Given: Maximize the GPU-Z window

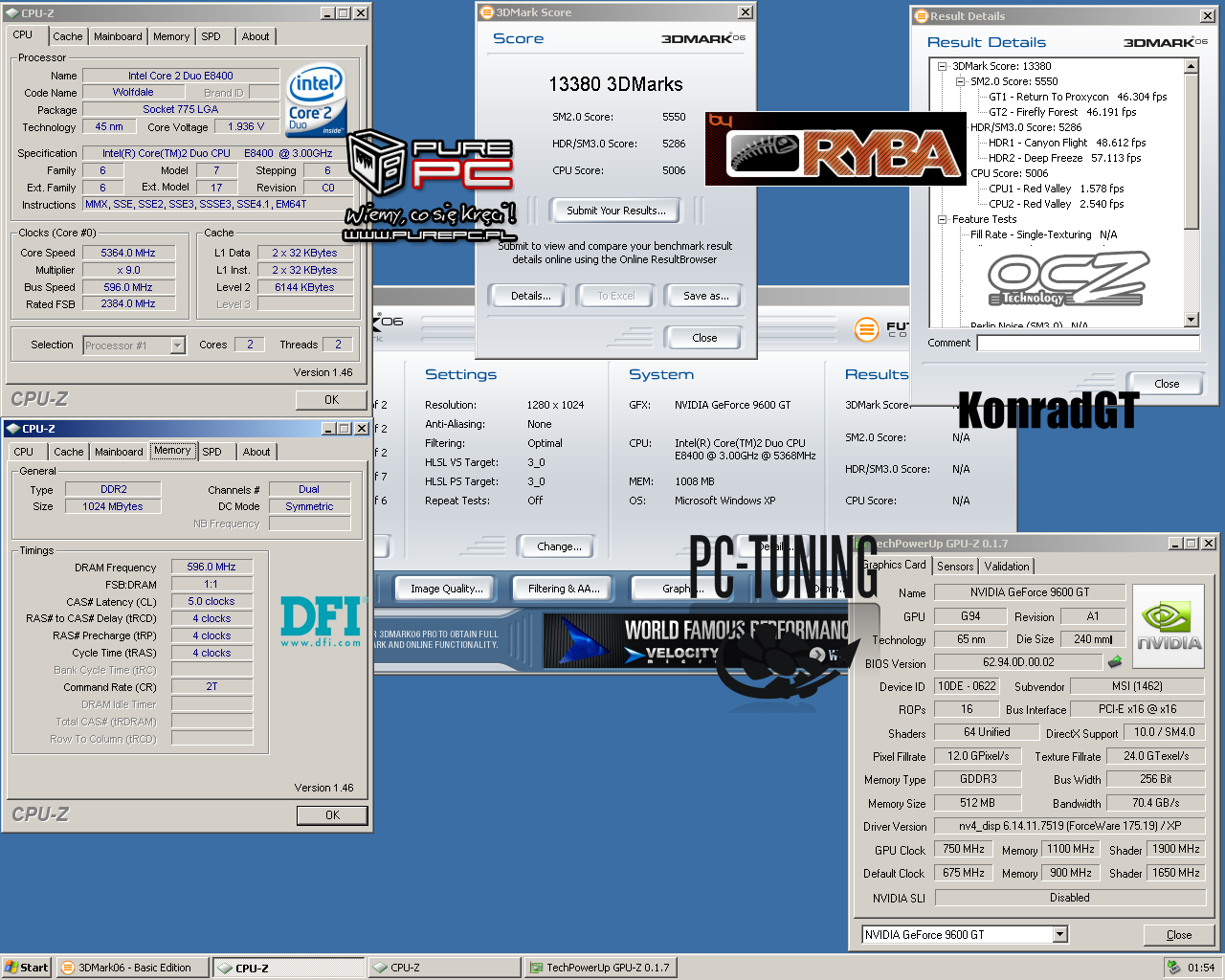Looking at the screenshot, I should [x=1192, y=544].
